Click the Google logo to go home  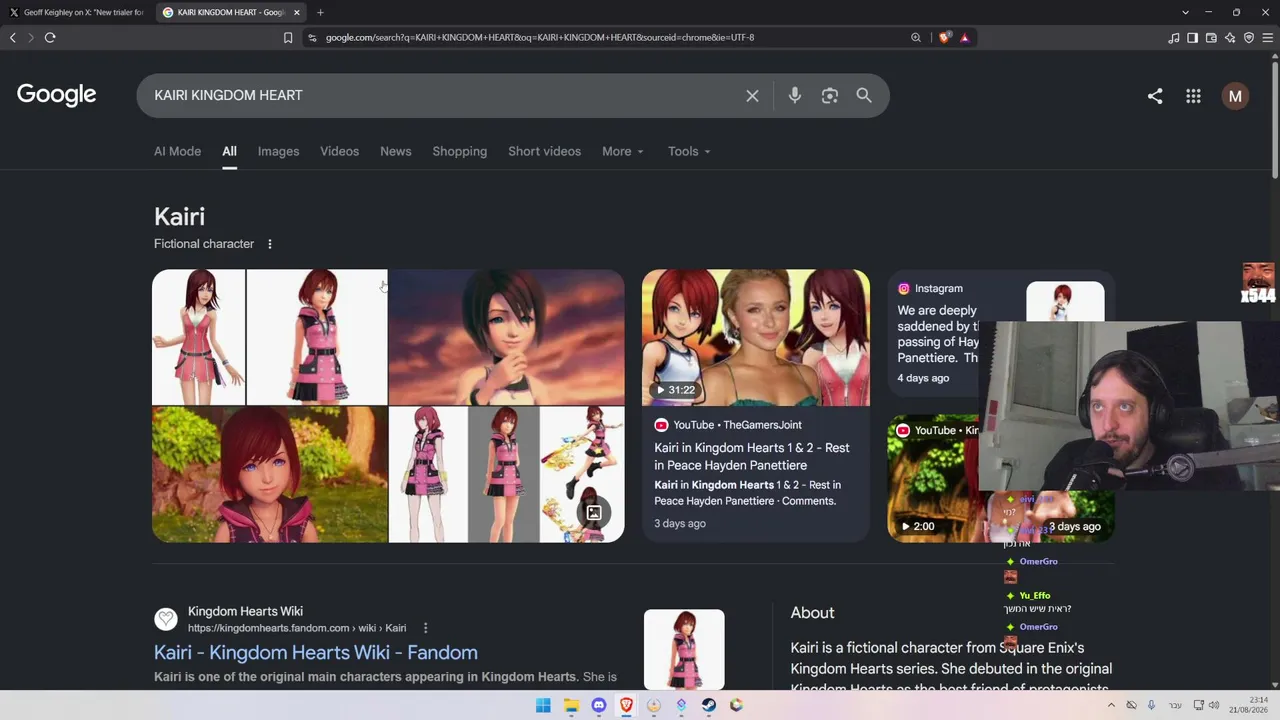click(x=57, y=95)
